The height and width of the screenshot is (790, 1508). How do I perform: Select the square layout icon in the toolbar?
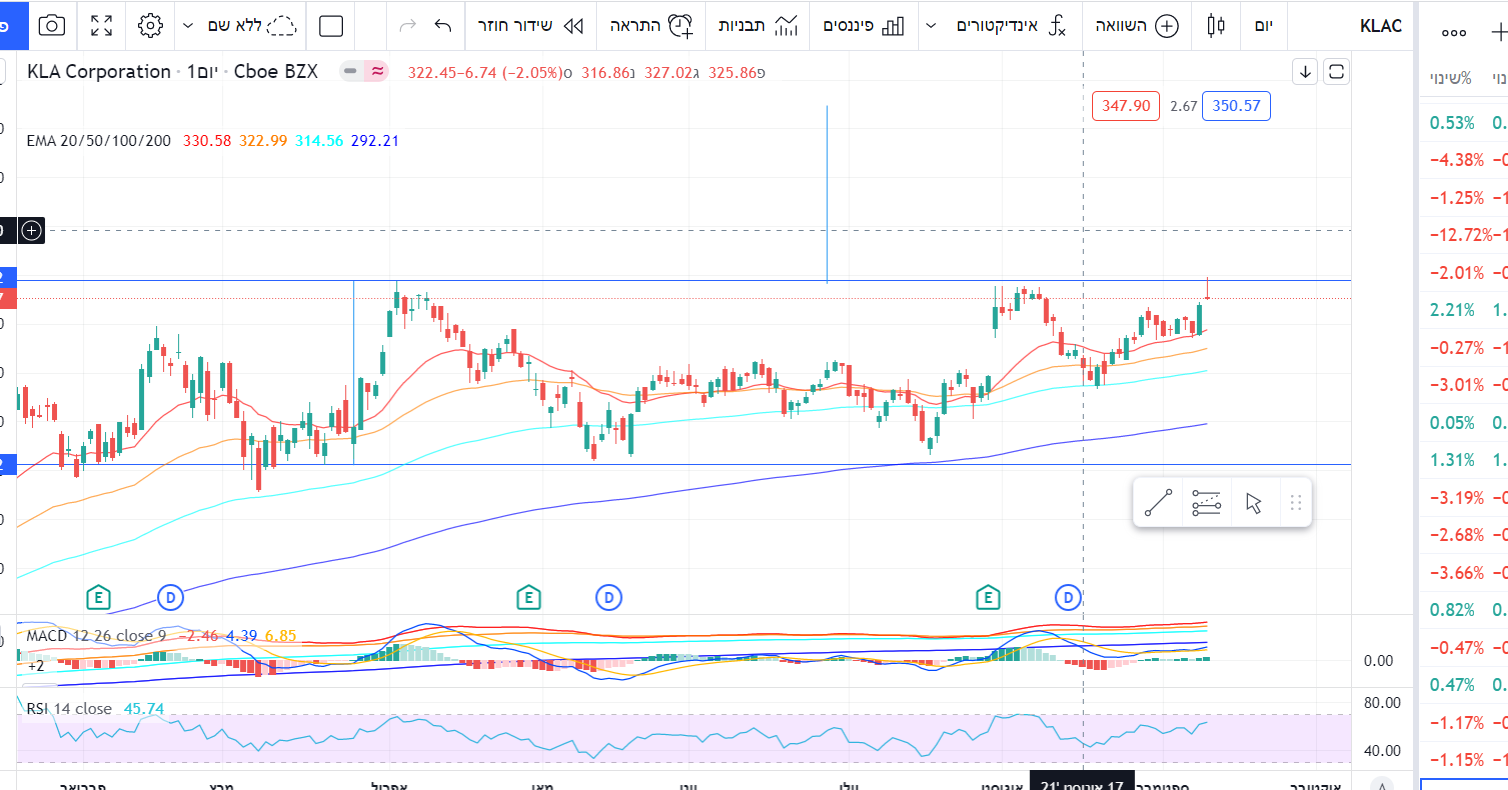point(331,26)
